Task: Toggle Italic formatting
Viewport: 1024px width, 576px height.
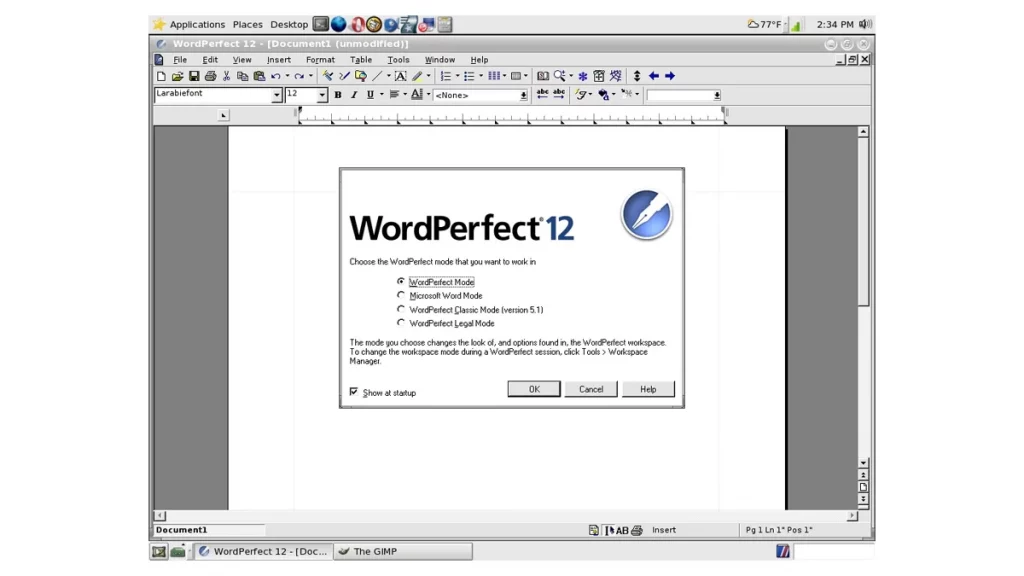Action: (354, 95)
